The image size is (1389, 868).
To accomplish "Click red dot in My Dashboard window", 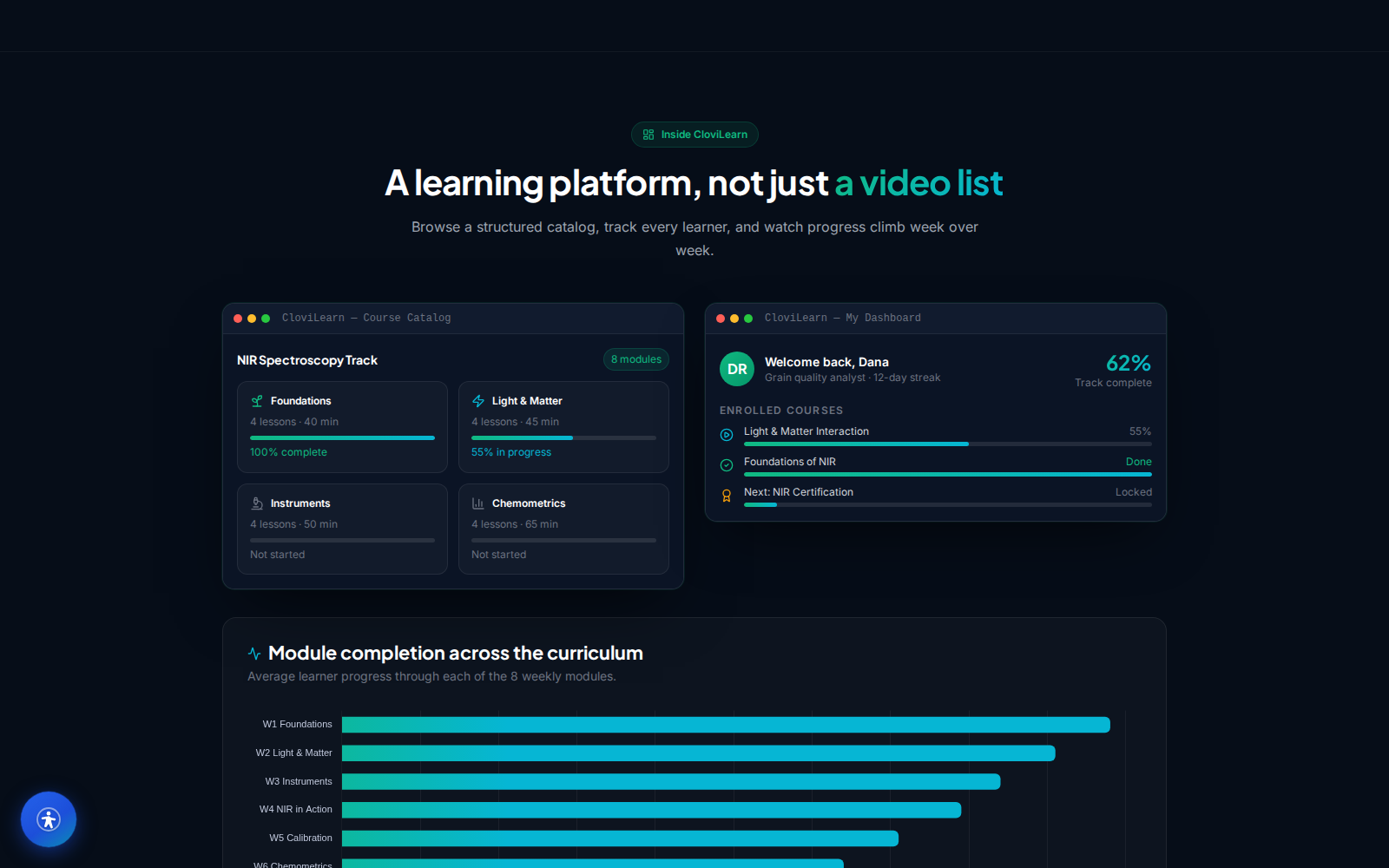I will (x=721, y=319).
